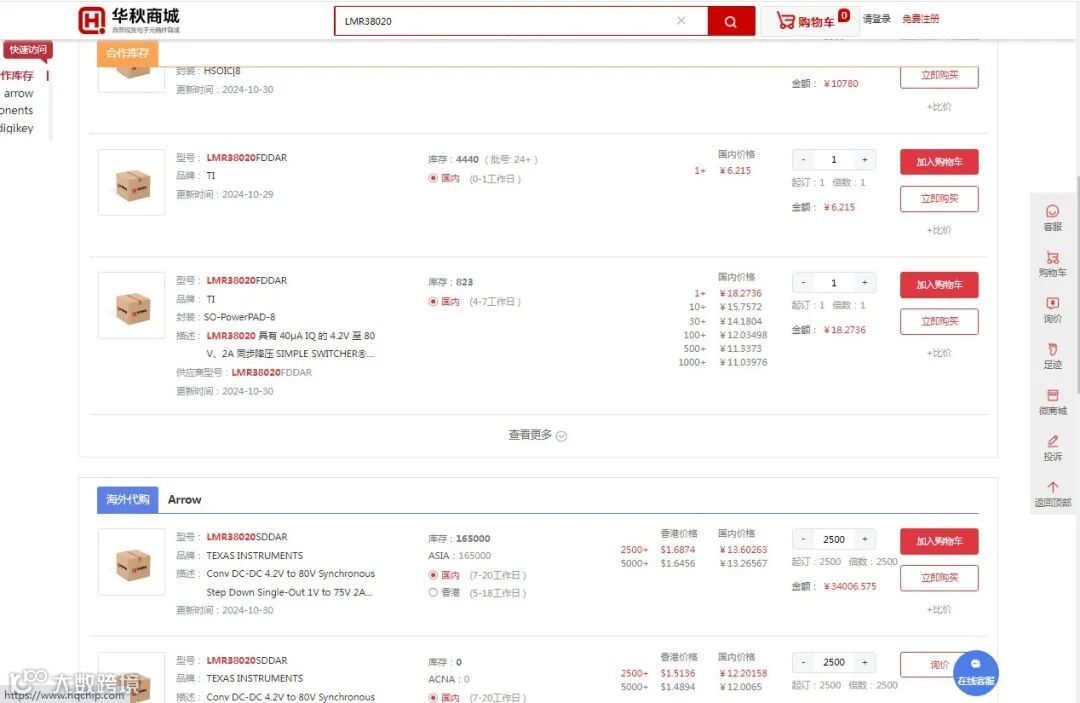The height and width of the screenshot is (703, 1080).
Task: Open shopping cart icon in right sidebar
Action: click(x=1052, y=264)
